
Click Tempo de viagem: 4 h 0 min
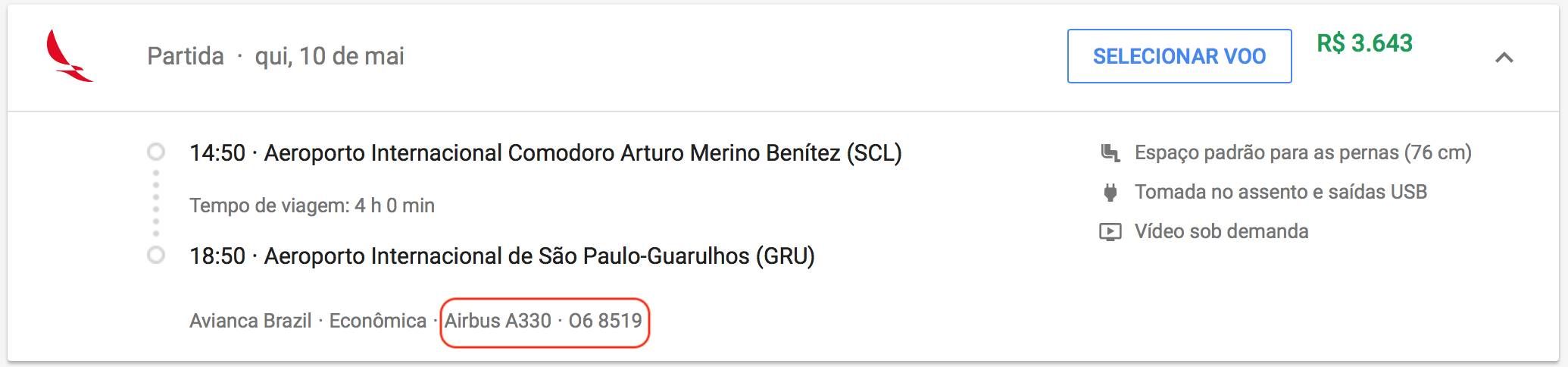coord(312,205)
